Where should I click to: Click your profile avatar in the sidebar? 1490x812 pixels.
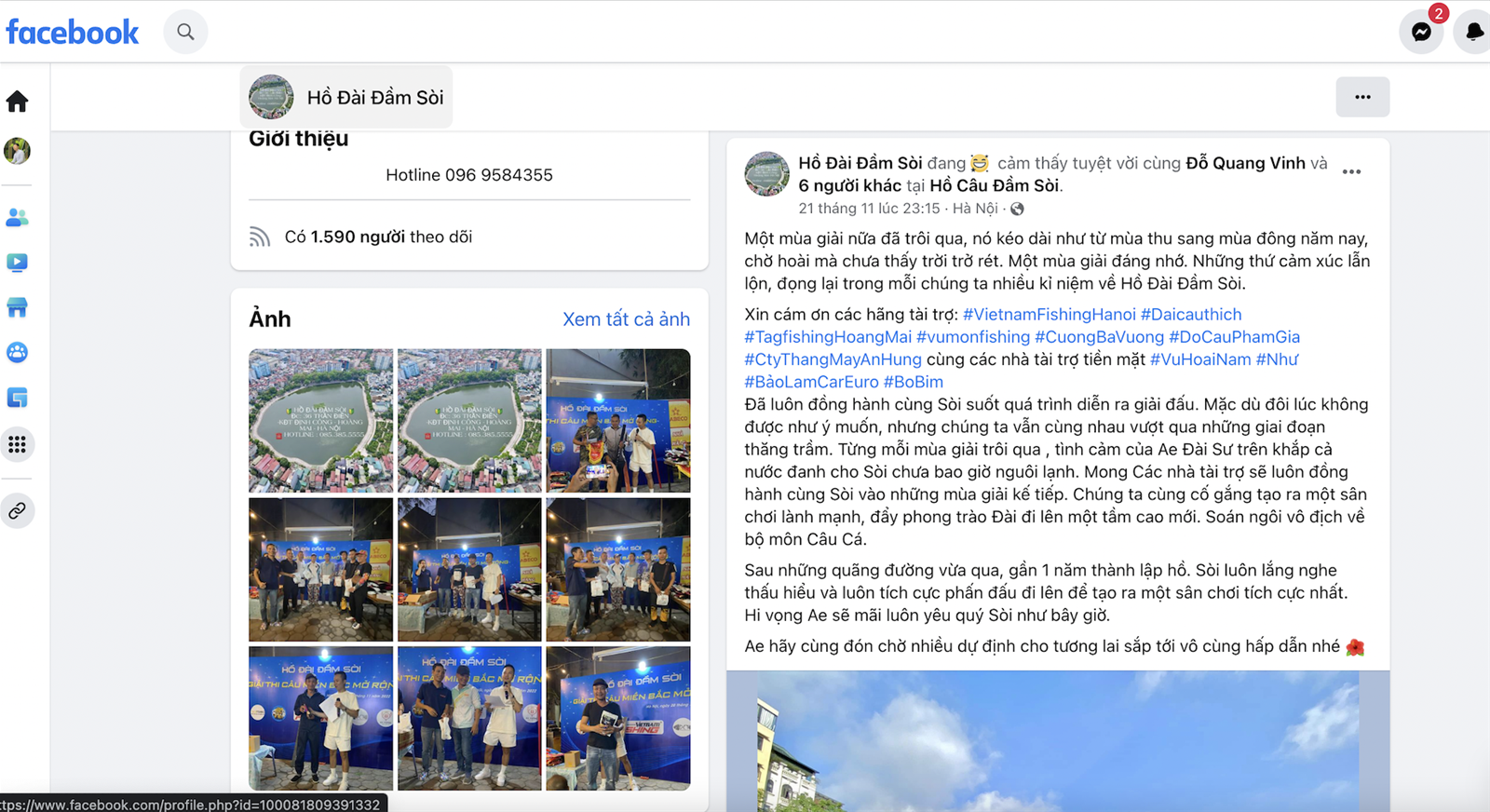tap(18, 151)
